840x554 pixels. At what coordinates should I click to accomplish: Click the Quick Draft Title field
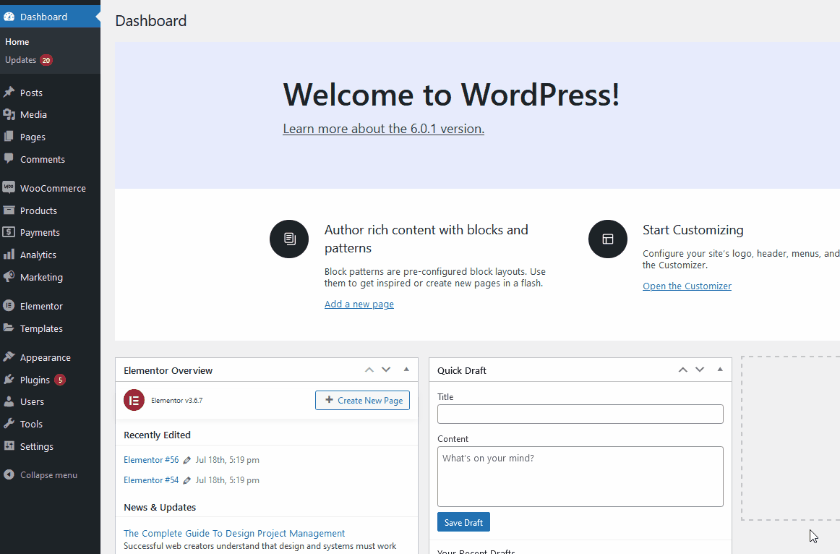(580, 414)
